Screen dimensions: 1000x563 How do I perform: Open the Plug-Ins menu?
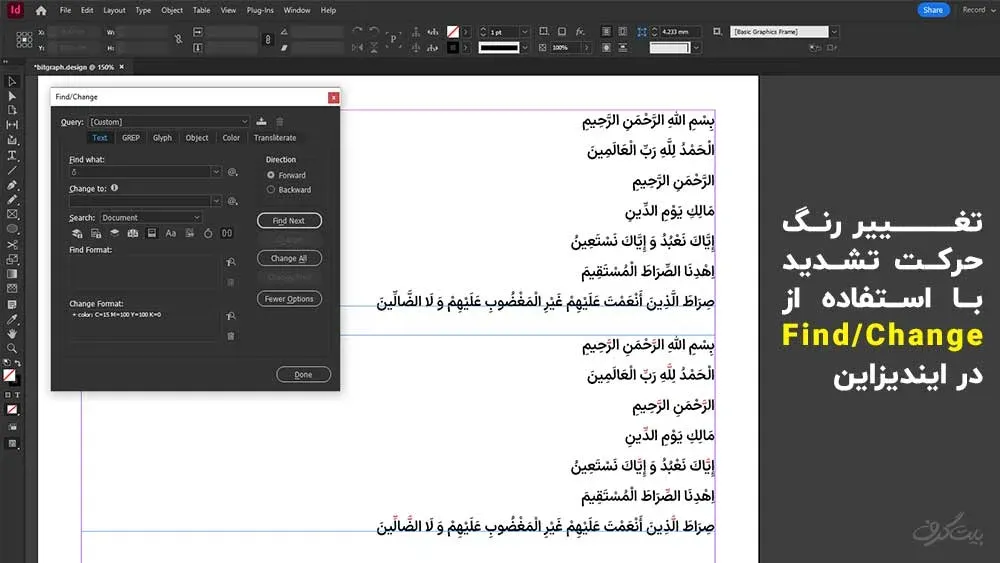(260, 10)
